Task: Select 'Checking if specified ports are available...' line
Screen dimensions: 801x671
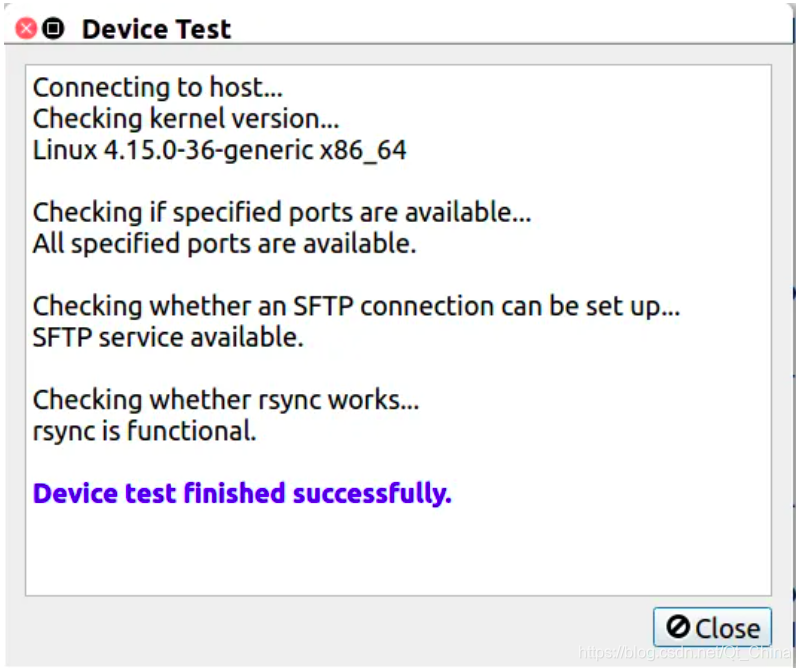Action: [x=282, y=212]
